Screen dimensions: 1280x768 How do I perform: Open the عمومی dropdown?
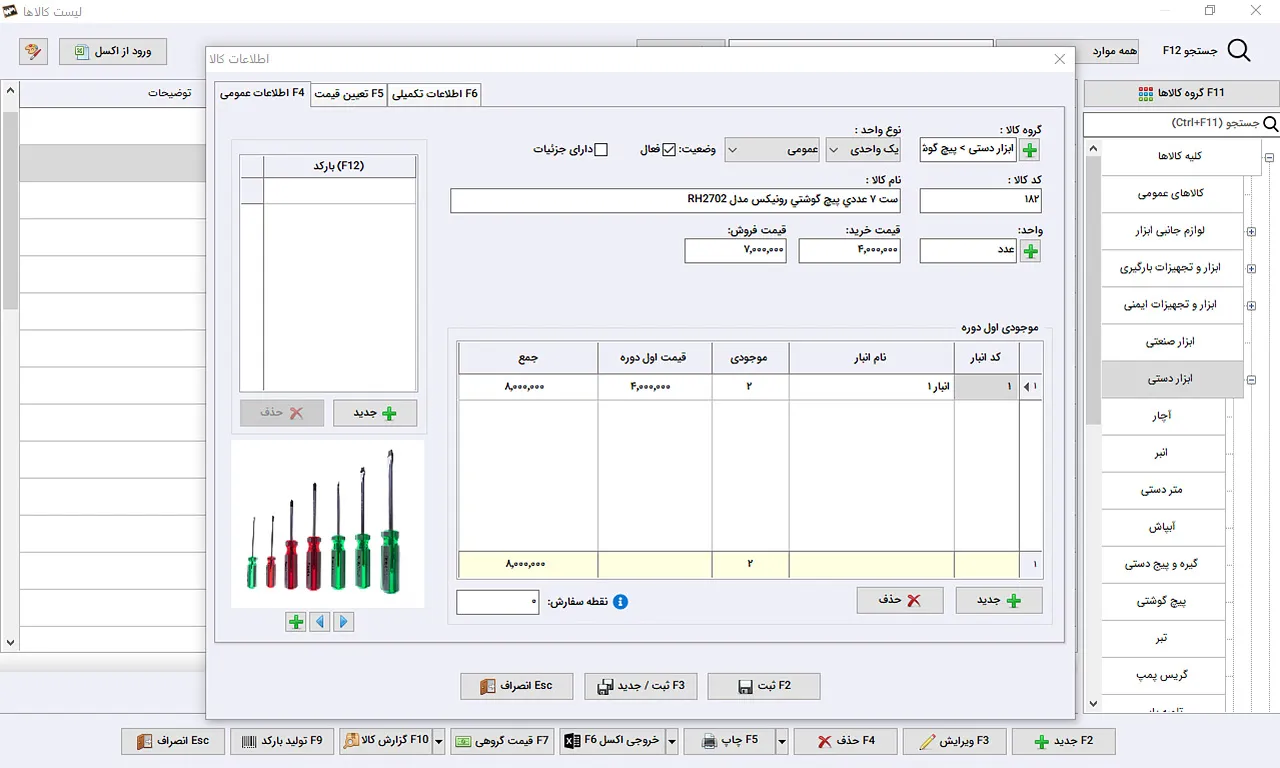[x=772, y=150]
